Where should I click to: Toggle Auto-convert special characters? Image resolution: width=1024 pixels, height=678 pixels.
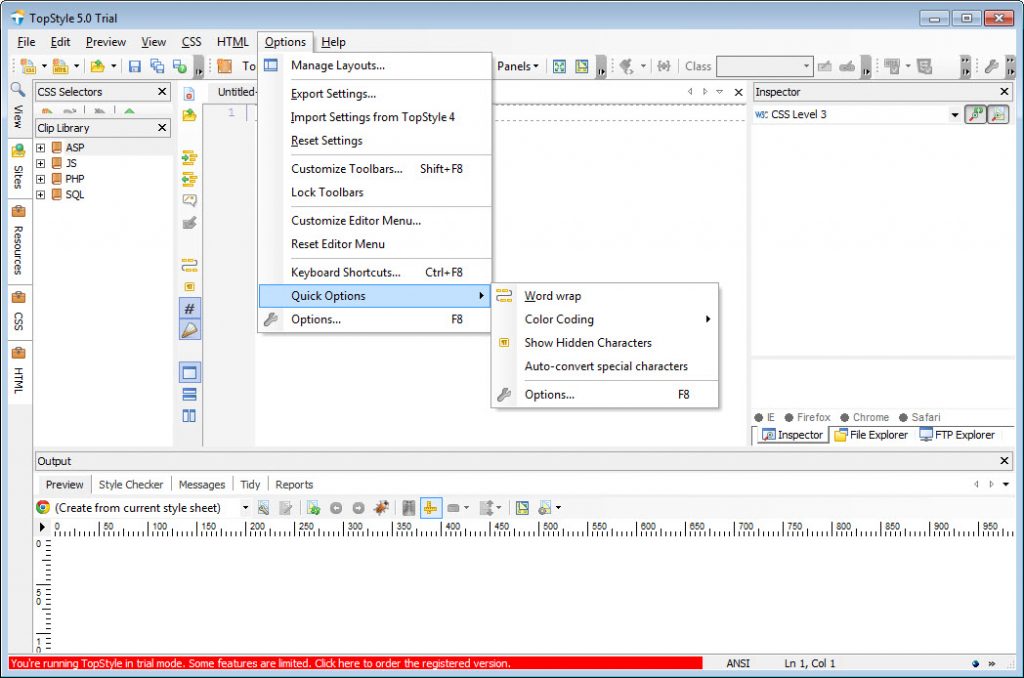pyautogui.click(x=606, y=366)
